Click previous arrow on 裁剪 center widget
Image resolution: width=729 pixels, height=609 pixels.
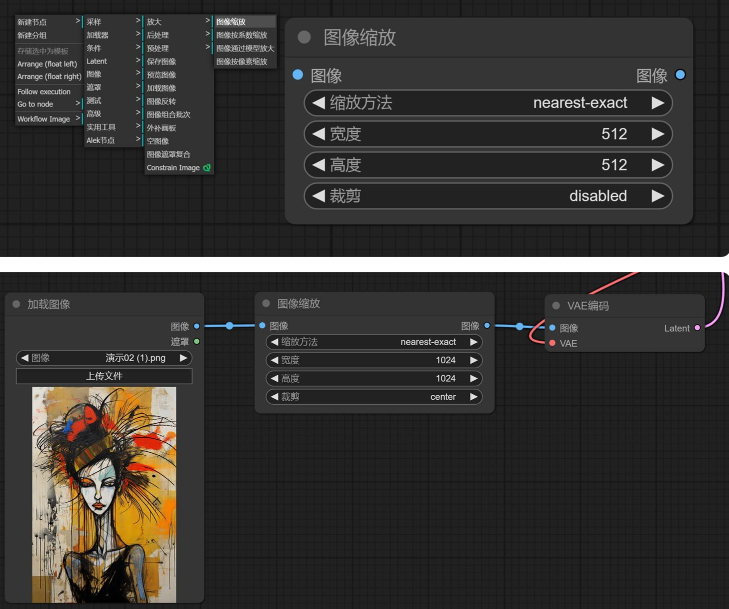point(274,397)
